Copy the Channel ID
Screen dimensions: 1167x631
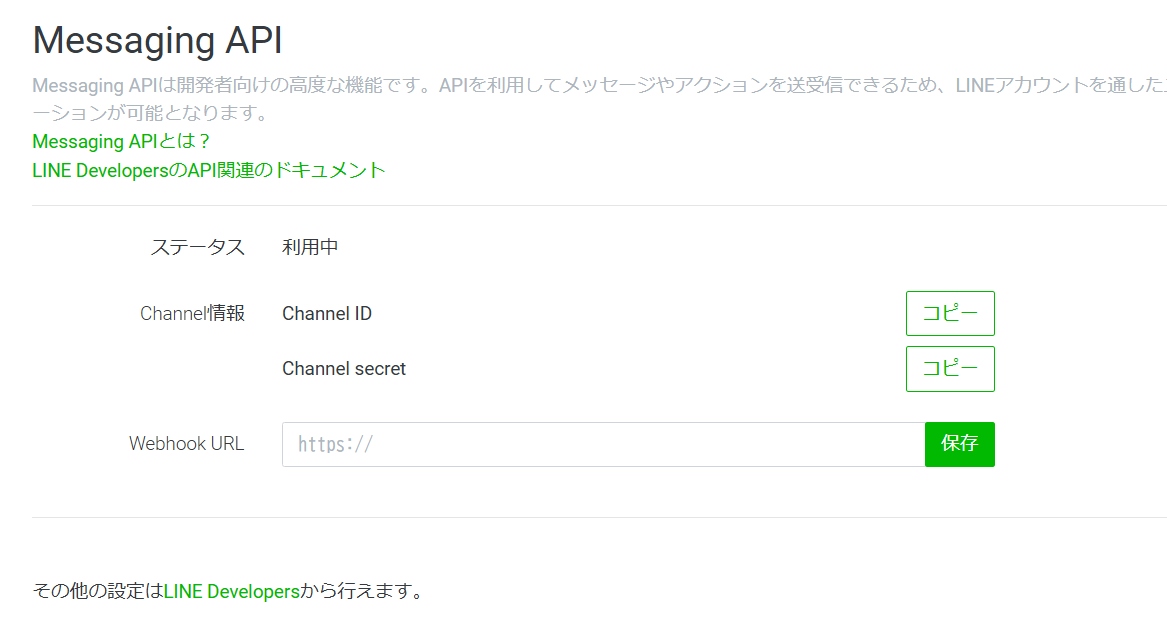coord(950,313)
